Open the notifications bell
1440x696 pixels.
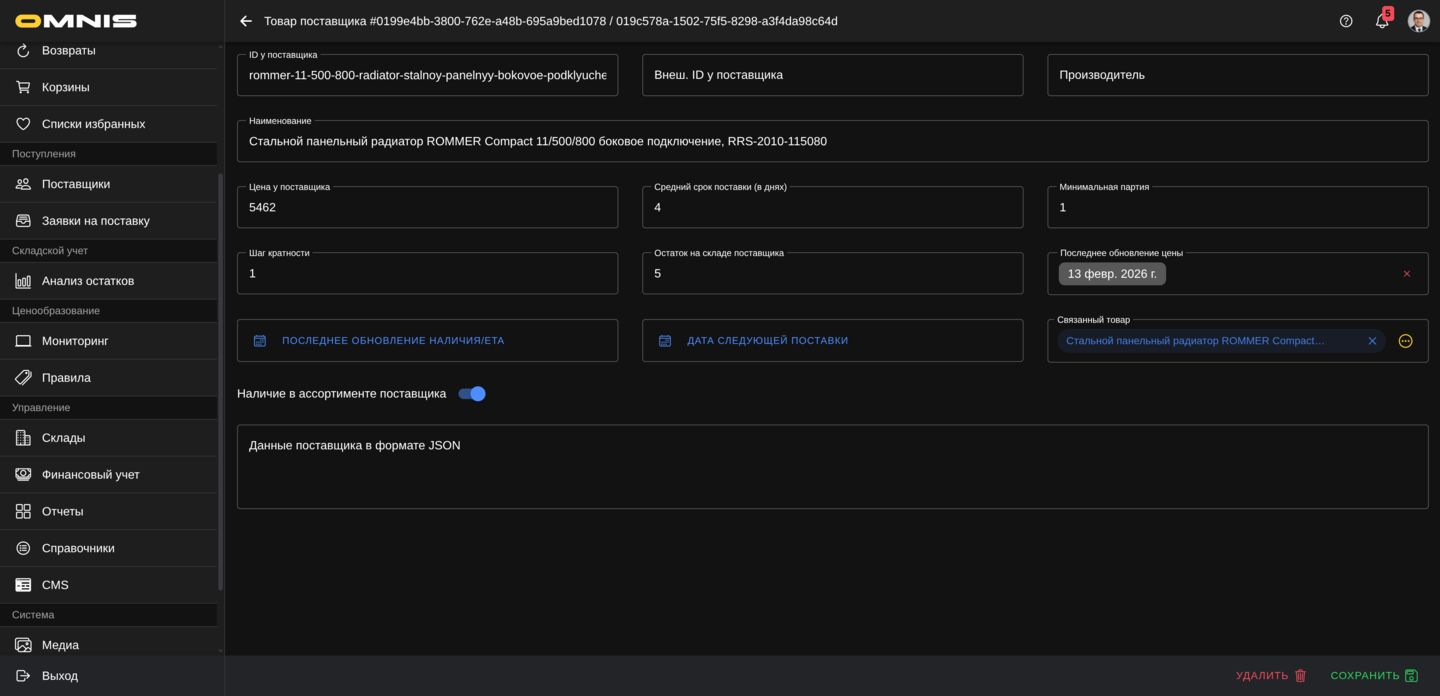(x=1382, y=21)
